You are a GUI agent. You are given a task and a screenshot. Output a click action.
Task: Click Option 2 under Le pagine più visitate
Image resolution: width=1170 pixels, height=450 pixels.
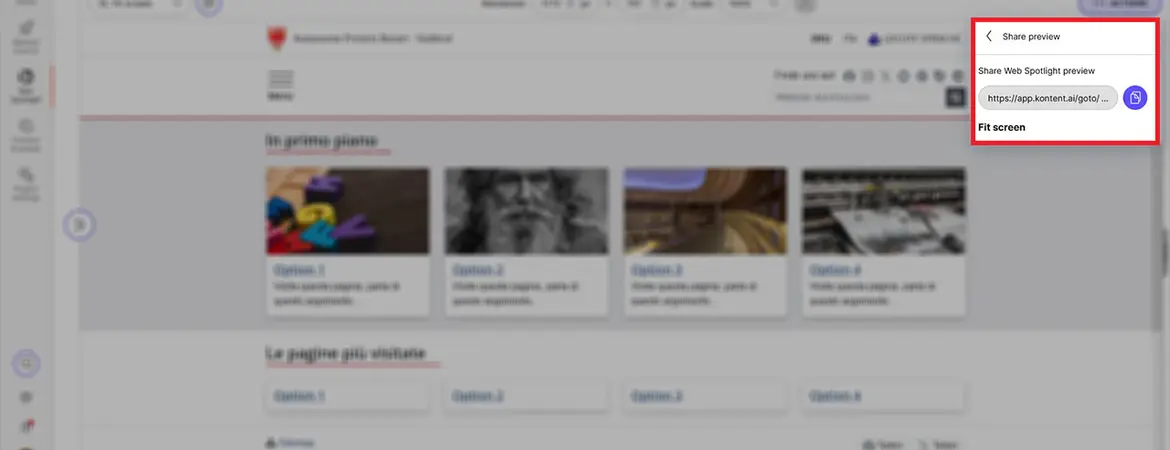(x=478, y=396)
